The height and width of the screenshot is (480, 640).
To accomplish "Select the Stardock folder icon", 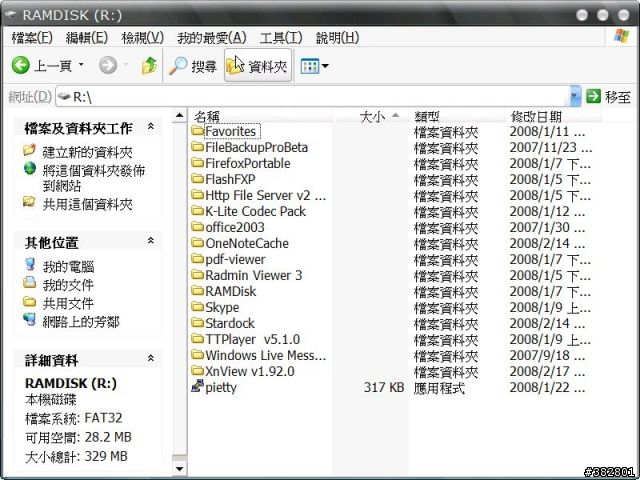I will pos(198,323).
